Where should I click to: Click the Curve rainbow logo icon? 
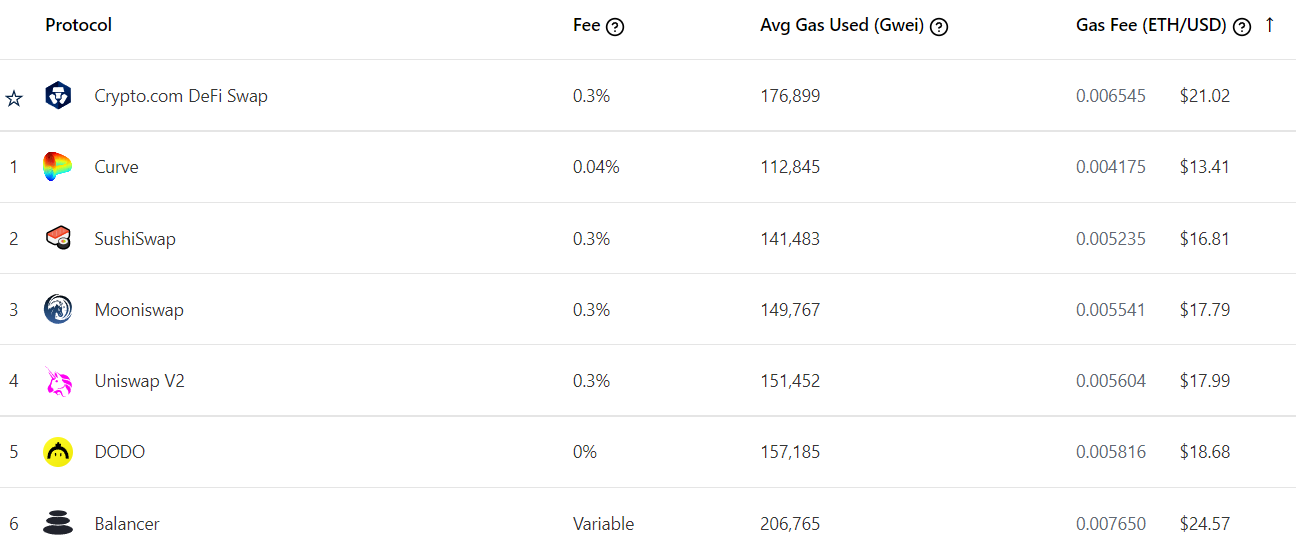pyautogui.click(x=58, y=167)
